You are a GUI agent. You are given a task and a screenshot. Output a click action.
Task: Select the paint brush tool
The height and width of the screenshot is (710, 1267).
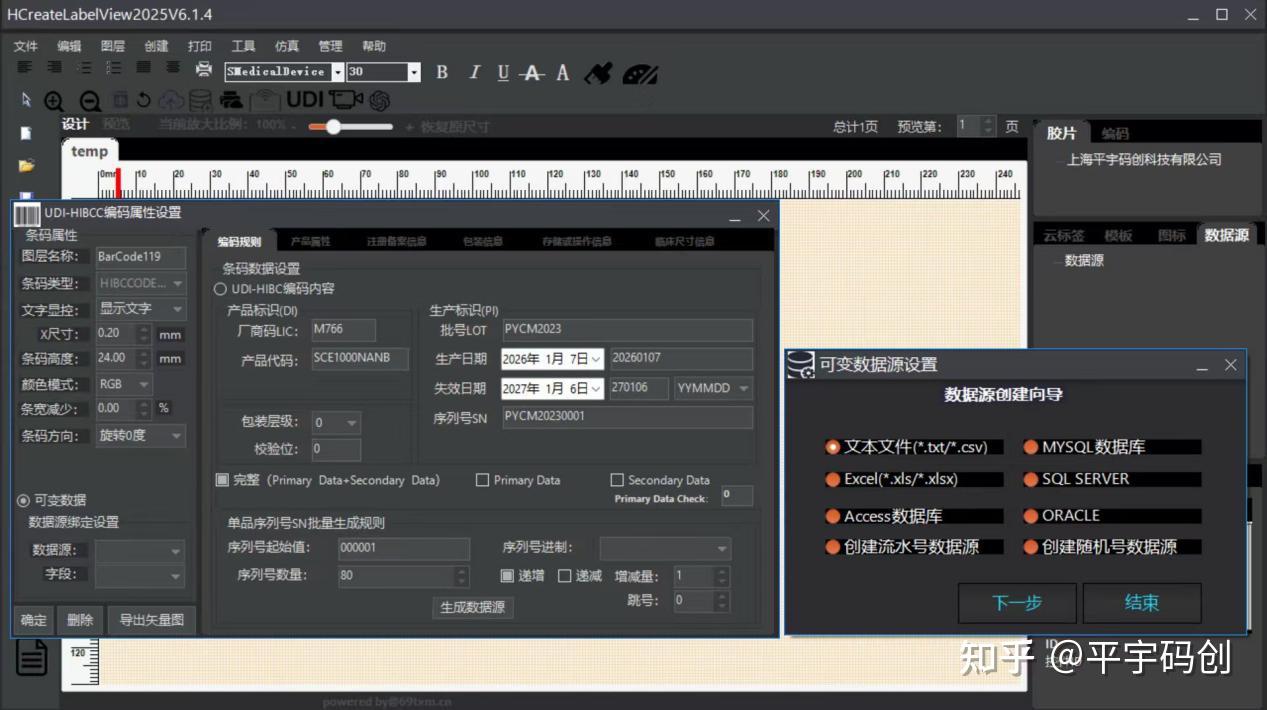[598, 72]
